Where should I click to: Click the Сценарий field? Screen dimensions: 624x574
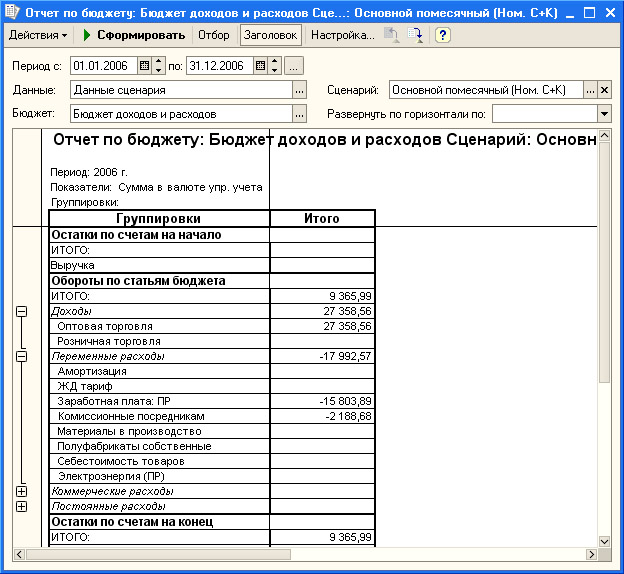pyautogui.click(x=486, y=90)
